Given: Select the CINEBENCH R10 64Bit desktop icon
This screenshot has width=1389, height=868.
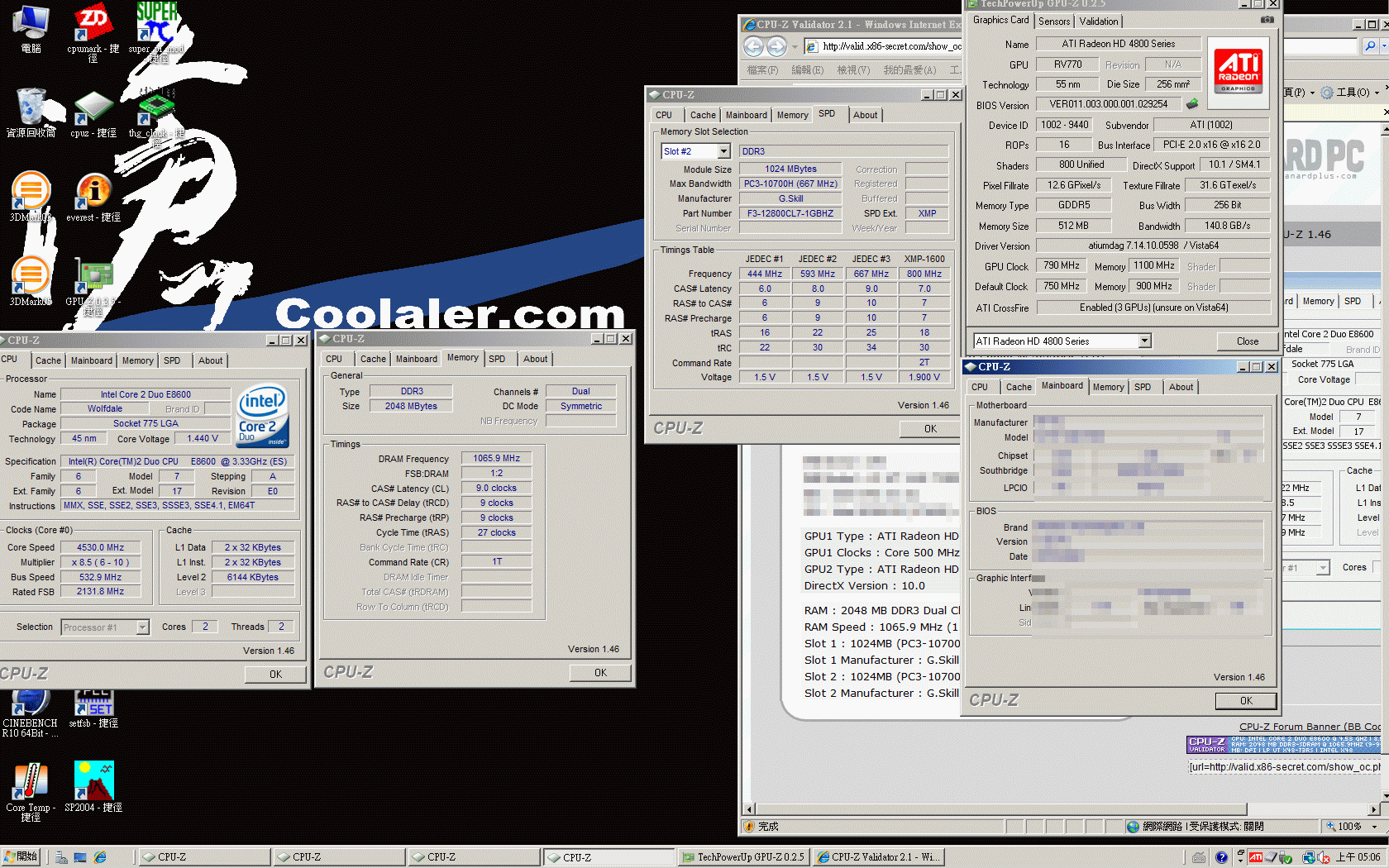Looking at the screenshot, I should coord(31,714).
